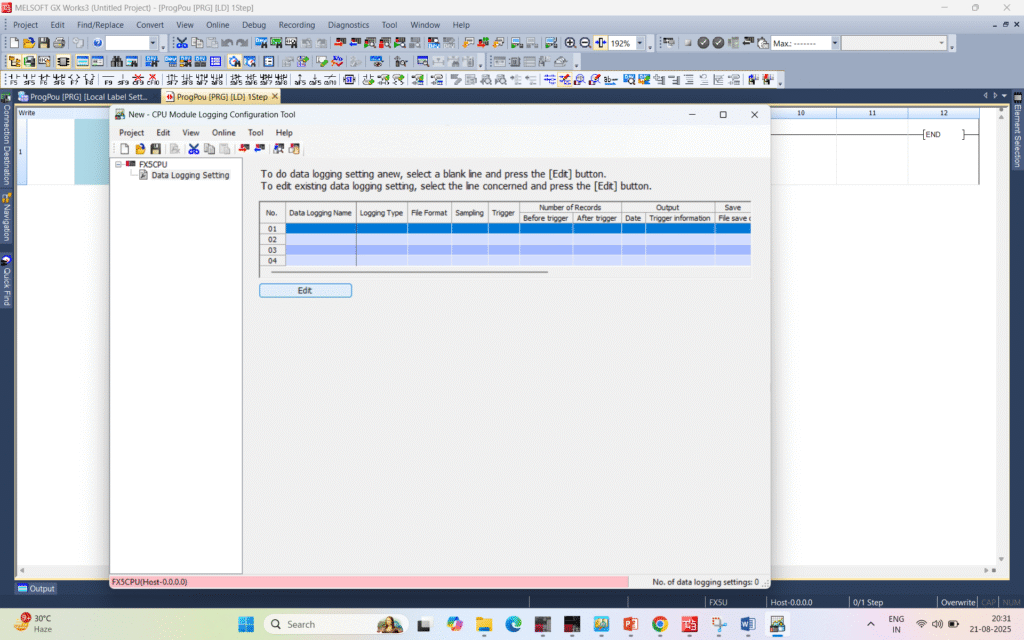
Task: Click Read from PLC icon in Logging Tool
Action: 260,149
